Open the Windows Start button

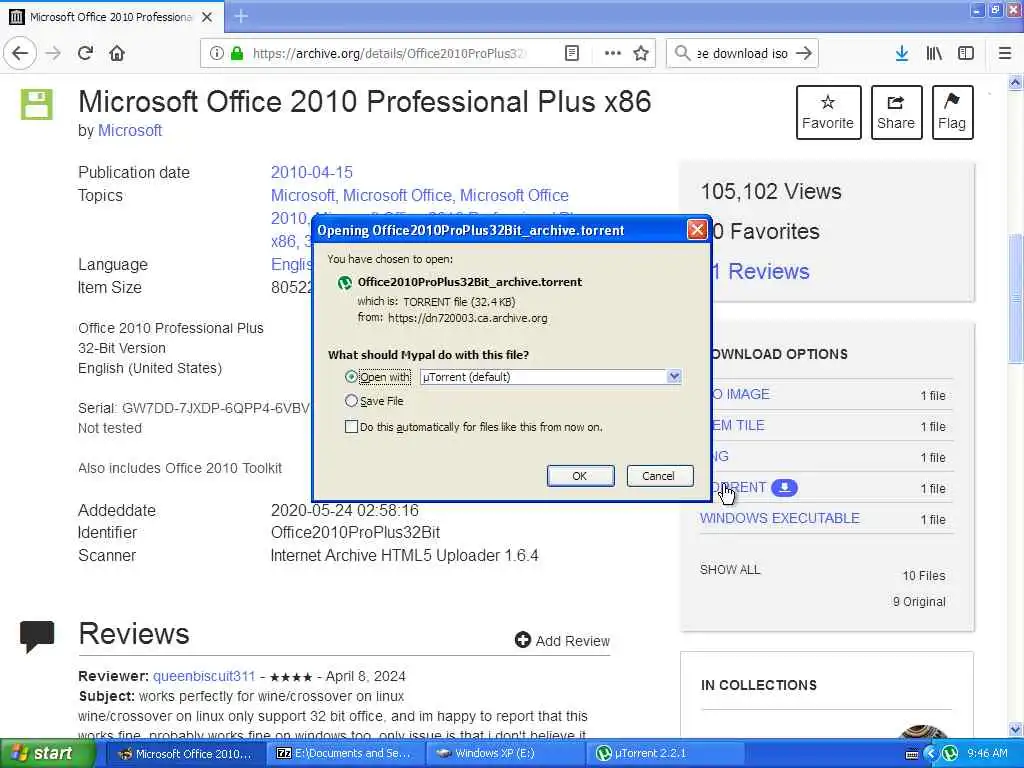pyautogui.click(x=46, y=753)
